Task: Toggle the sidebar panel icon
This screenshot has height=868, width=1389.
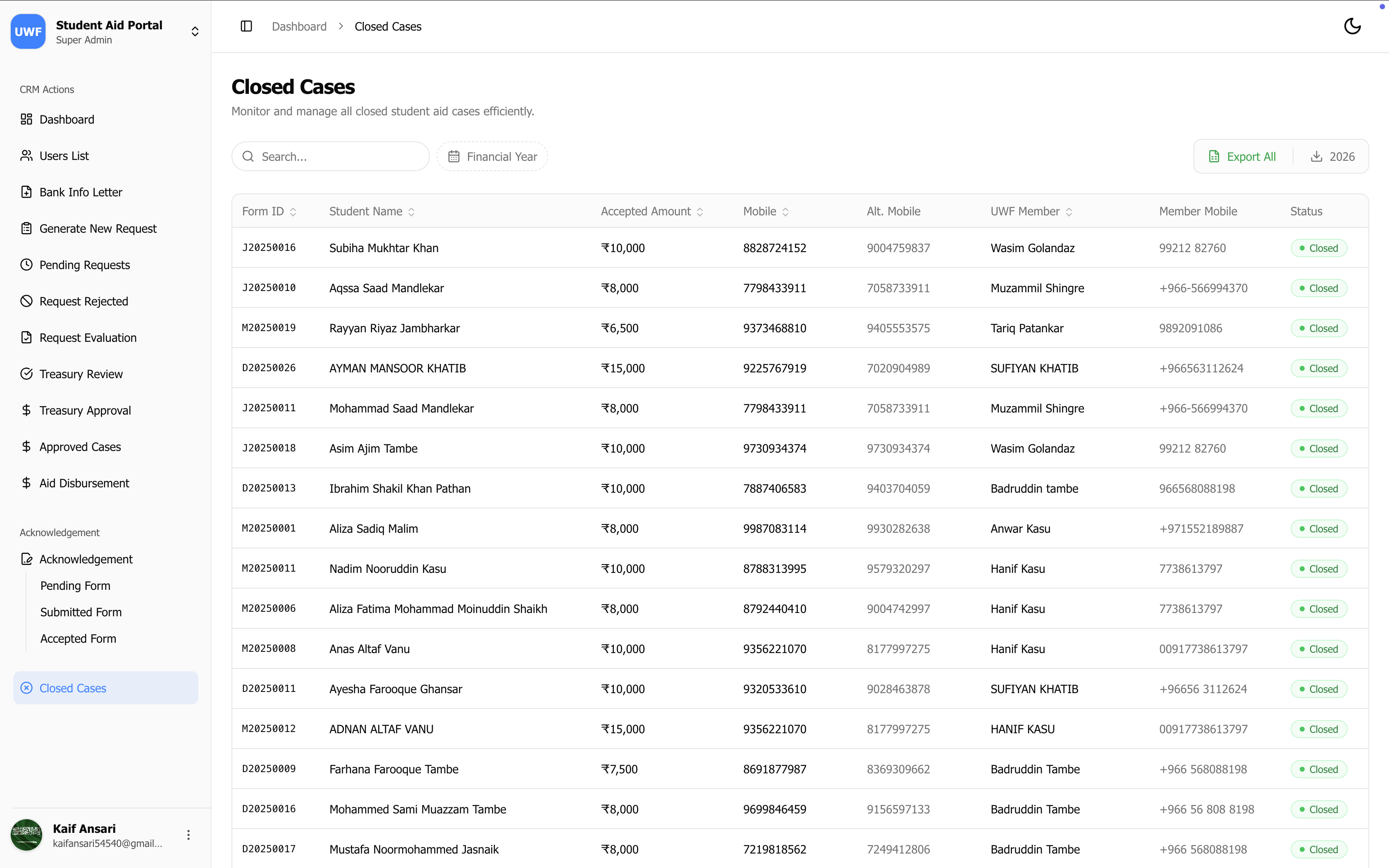Action: point(246,26)
